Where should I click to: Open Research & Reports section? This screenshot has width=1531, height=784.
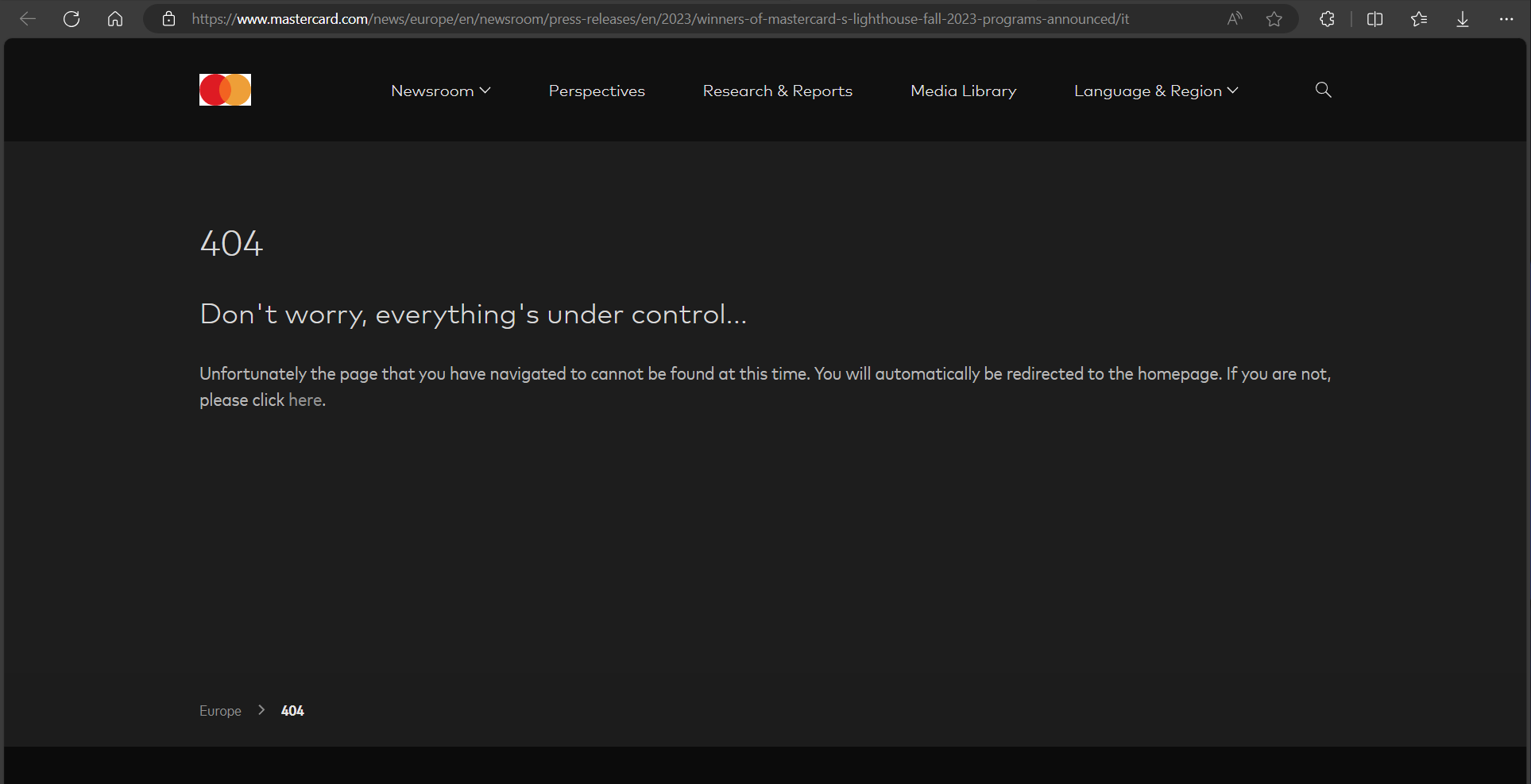778,91
